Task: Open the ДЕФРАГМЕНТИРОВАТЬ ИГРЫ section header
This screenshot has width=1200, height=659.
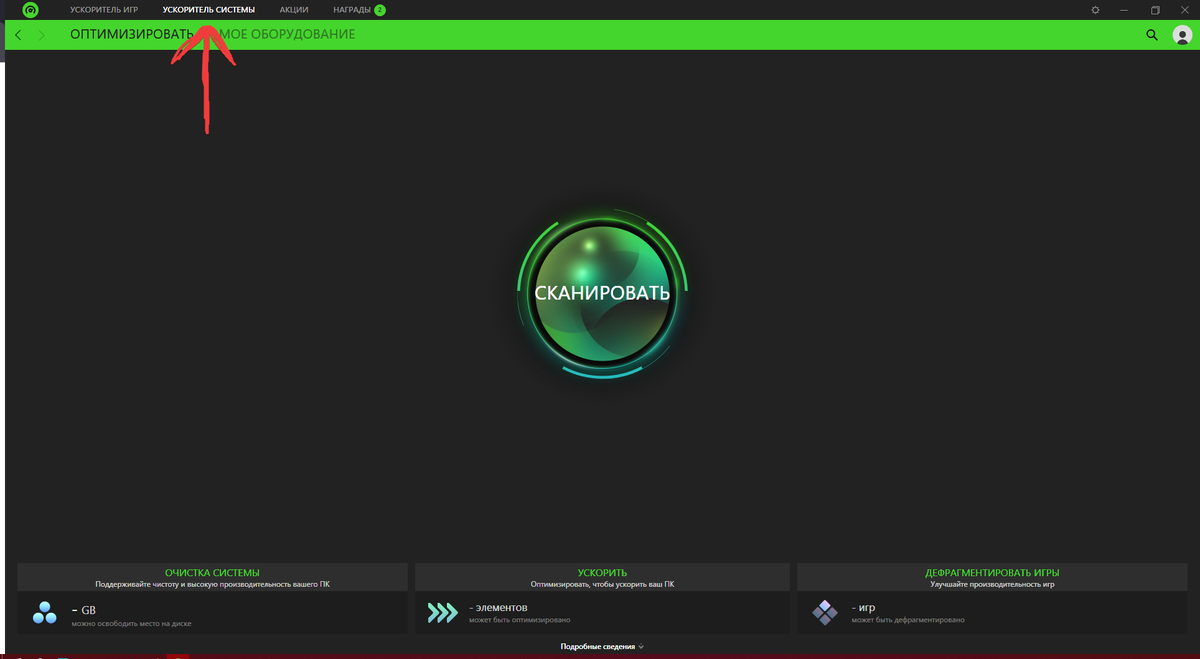Action: (992, 573)
